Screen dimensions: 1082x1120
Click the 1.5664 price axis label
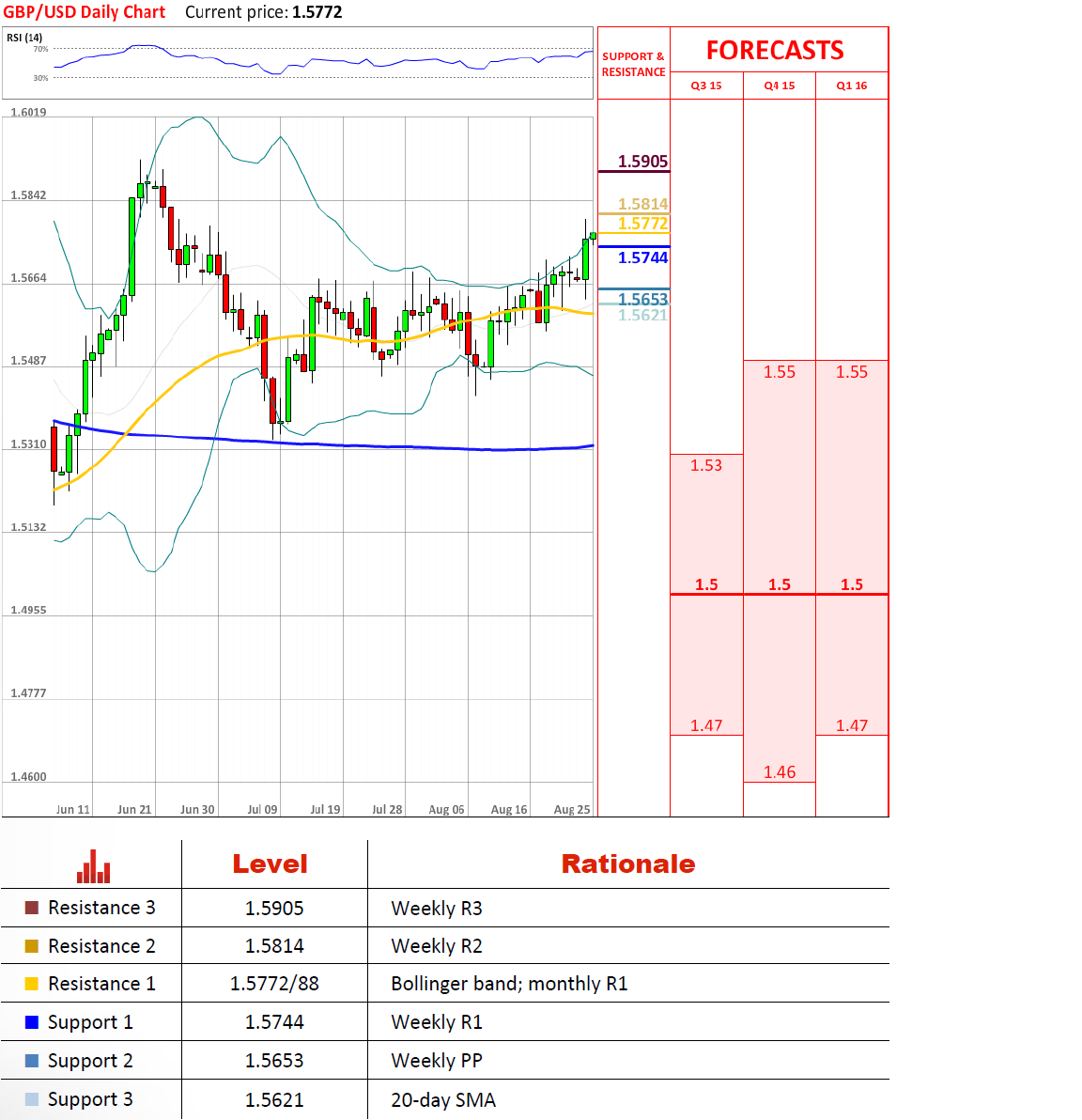click(28, 278)
